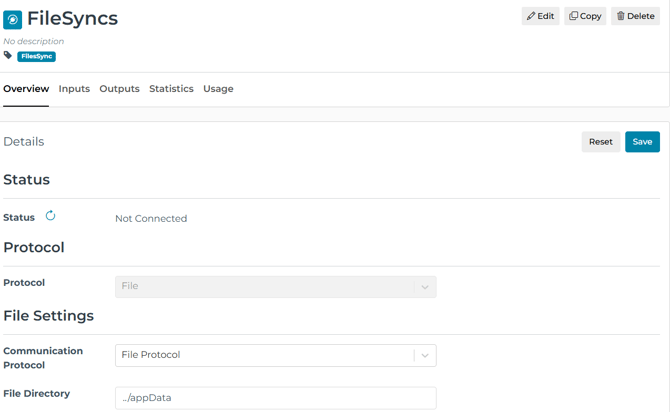
Task: Reset the details form
Action: [x=601, y=142]
